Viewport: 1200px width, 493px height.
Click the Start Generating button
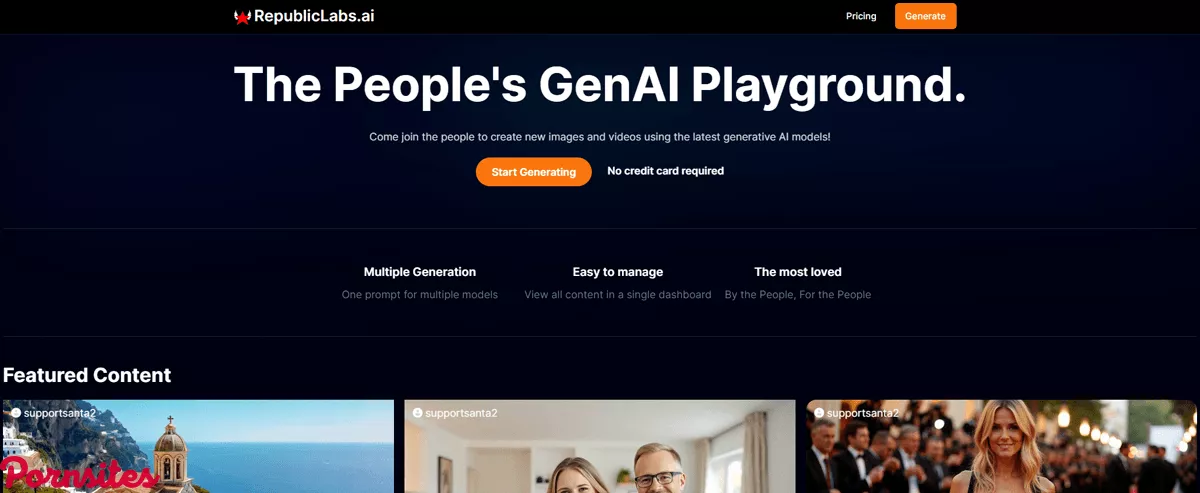[x=534, y=172]
